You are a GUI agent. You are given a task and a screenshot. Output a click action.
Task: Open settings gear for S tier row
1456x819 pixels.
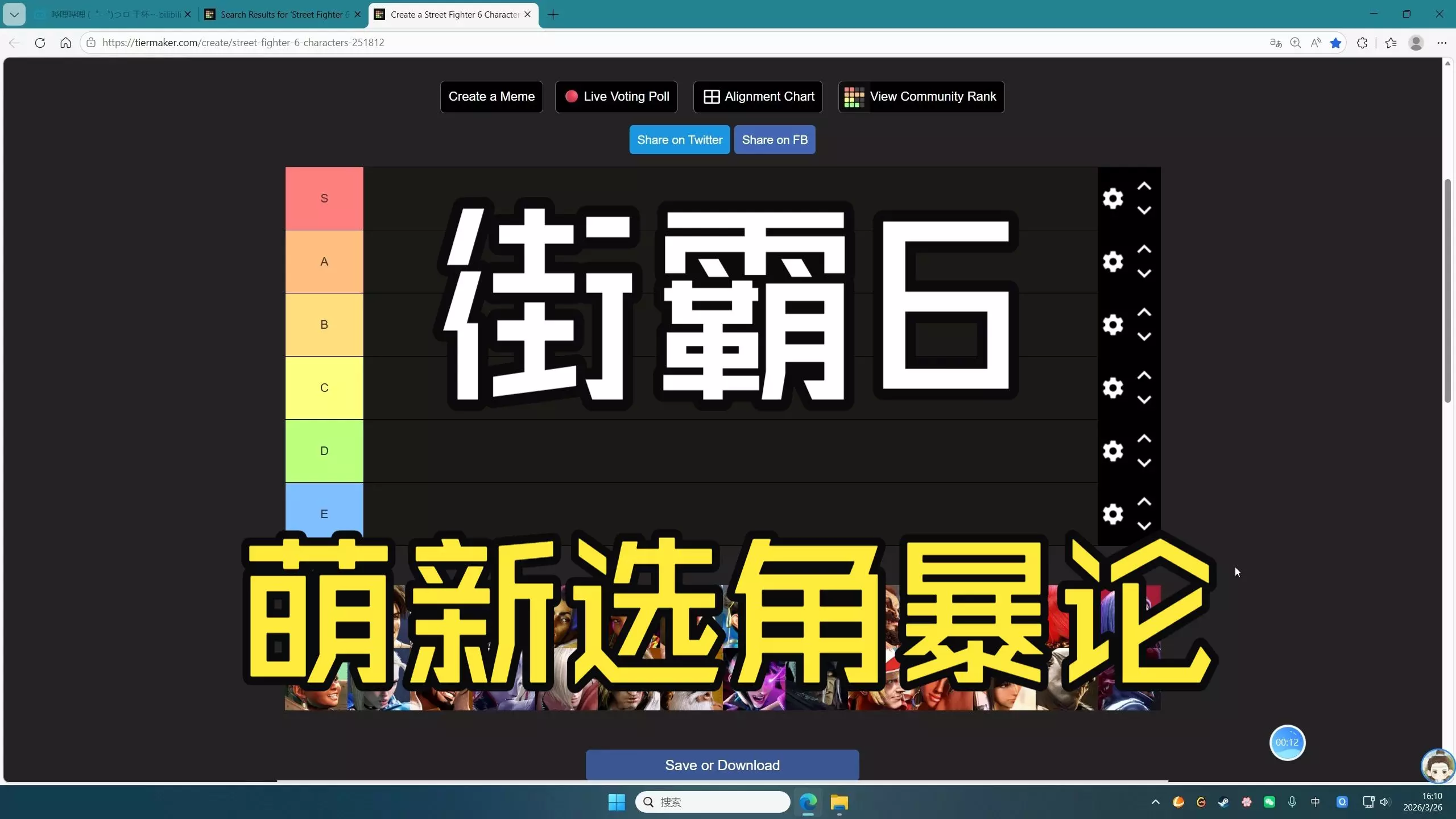[1112, 198]
